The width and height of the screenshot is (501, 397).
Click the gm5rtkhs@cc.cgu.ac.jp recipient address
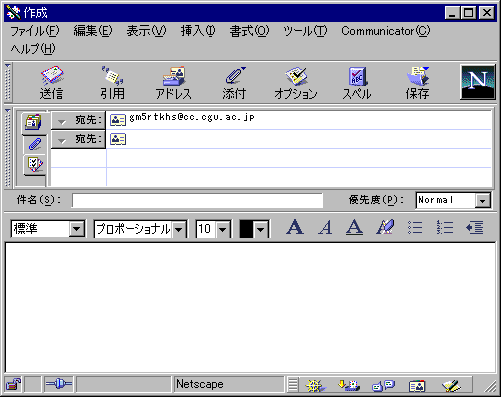(x=192, y=117)
